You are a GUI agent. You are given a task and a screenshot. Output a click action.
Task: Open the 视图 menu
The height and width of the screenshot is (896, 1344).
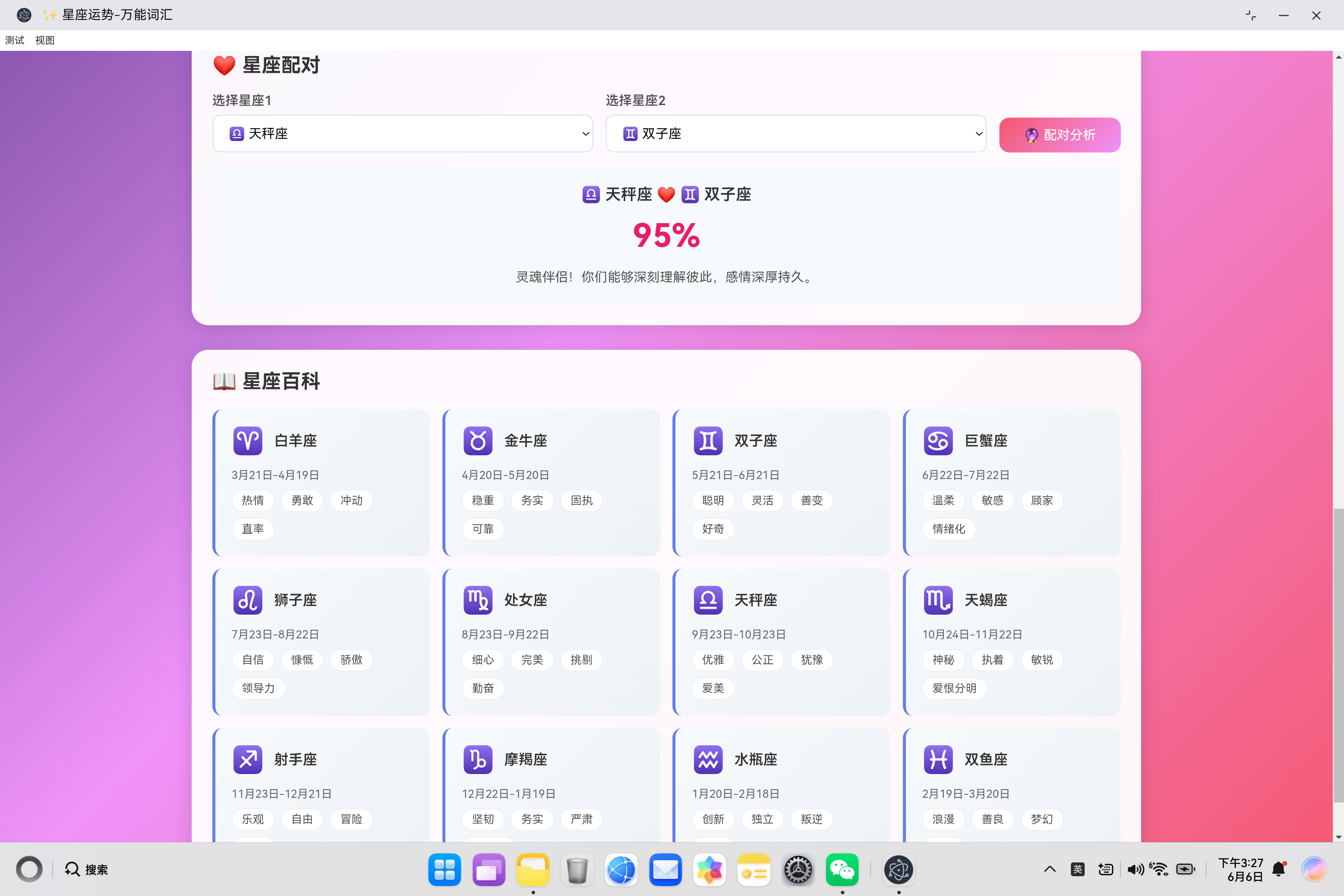point(44,40)
